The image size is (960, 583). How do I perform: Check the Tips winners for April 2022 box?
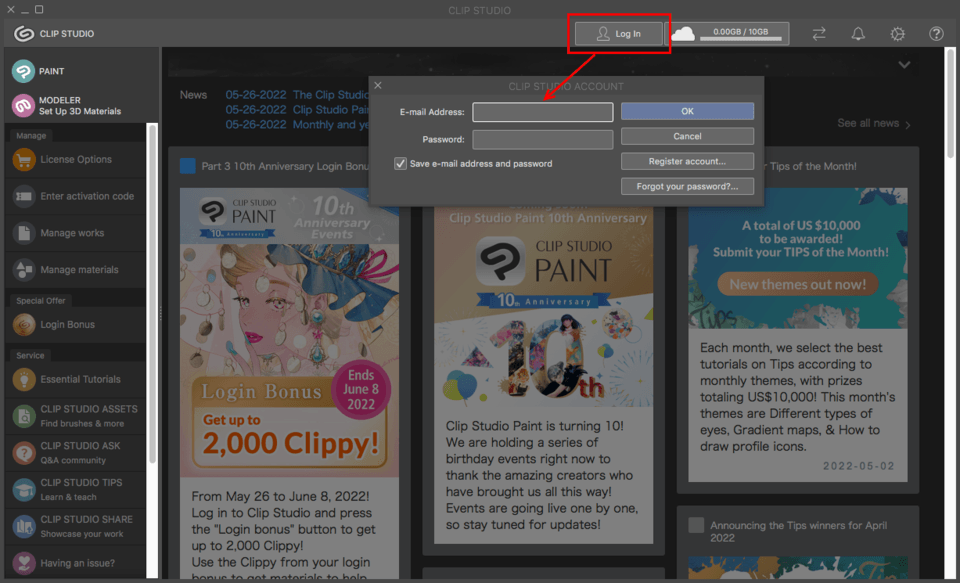click(695, 525)
